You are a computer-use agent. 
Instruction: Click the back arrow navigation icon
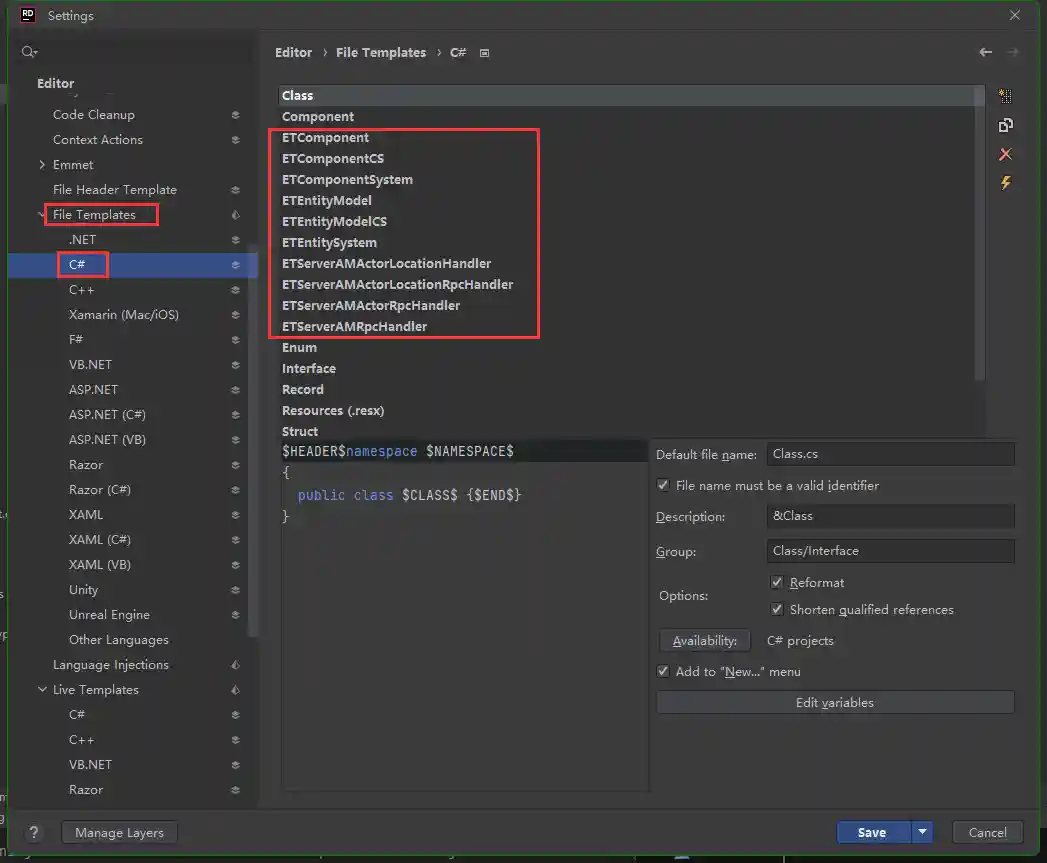[x=986, y=52]
